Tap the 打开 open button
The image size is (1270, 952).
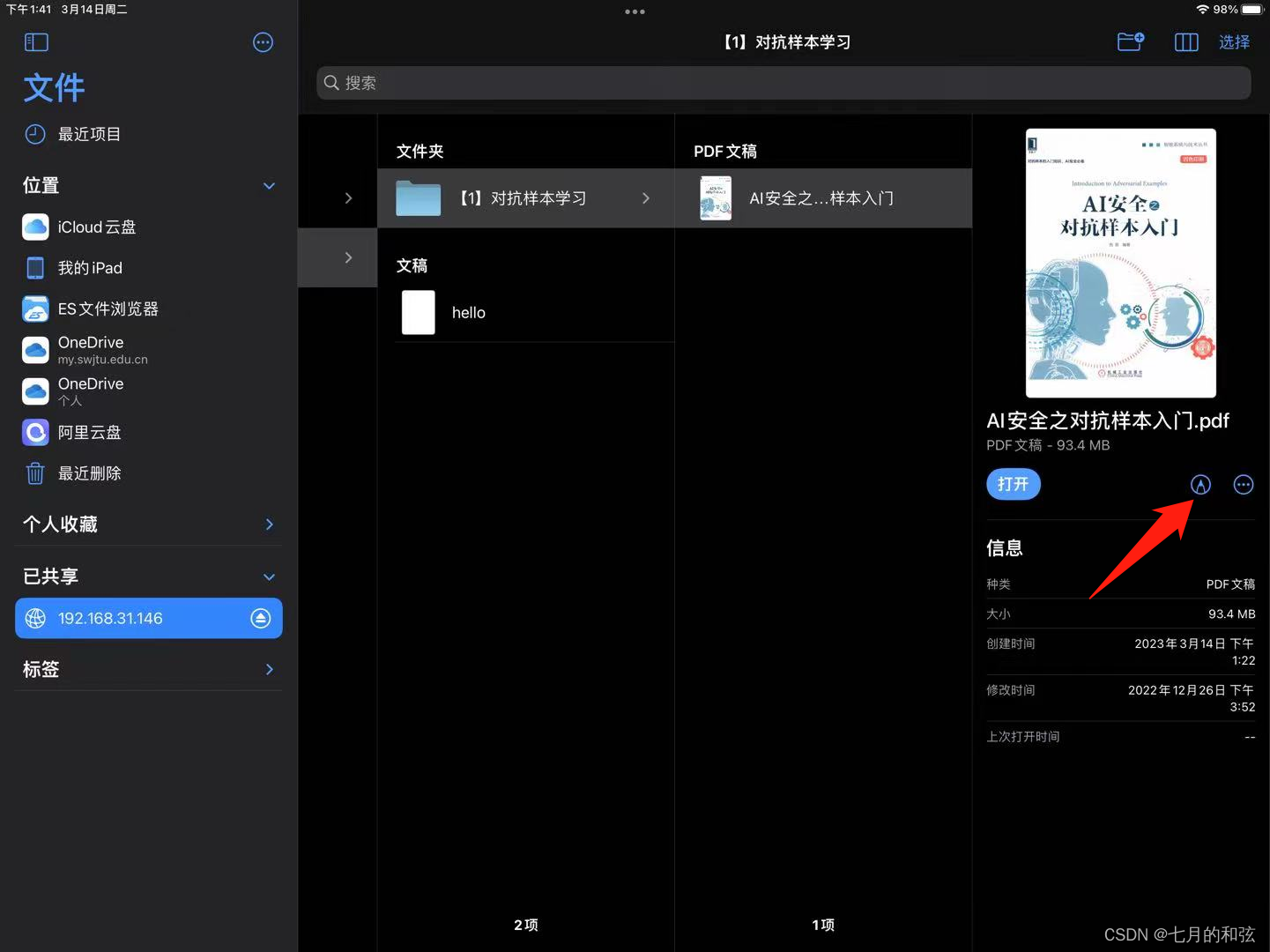[1014, 484]
